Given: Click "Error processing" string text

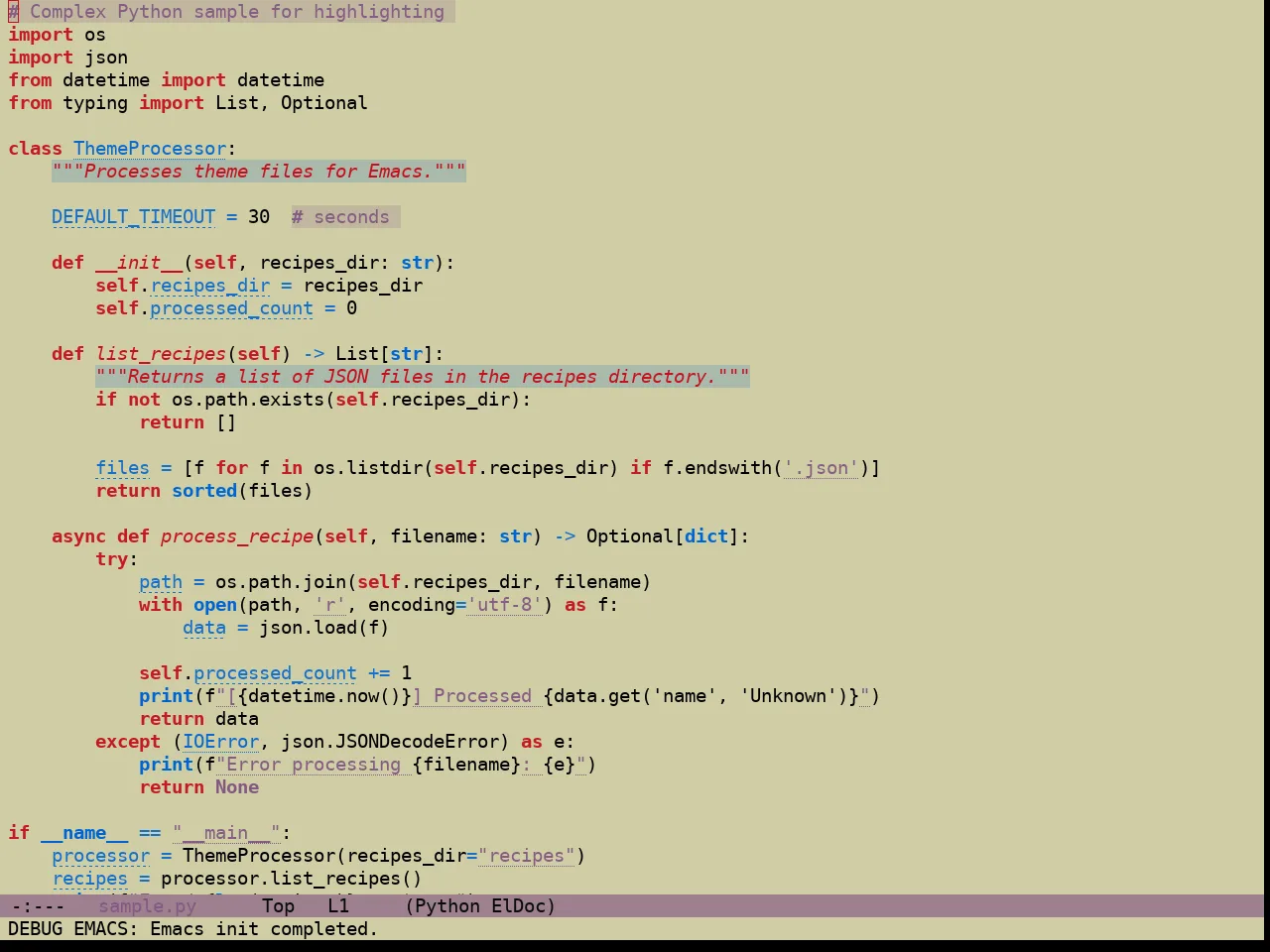Looking at the screenshot, I should pyautogui.click(x=314, y=765).
